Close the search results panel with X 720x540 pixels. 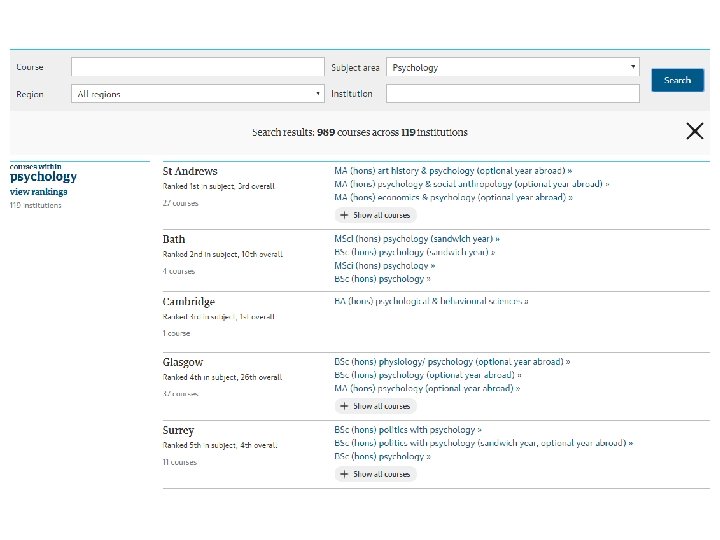[694, 131]
